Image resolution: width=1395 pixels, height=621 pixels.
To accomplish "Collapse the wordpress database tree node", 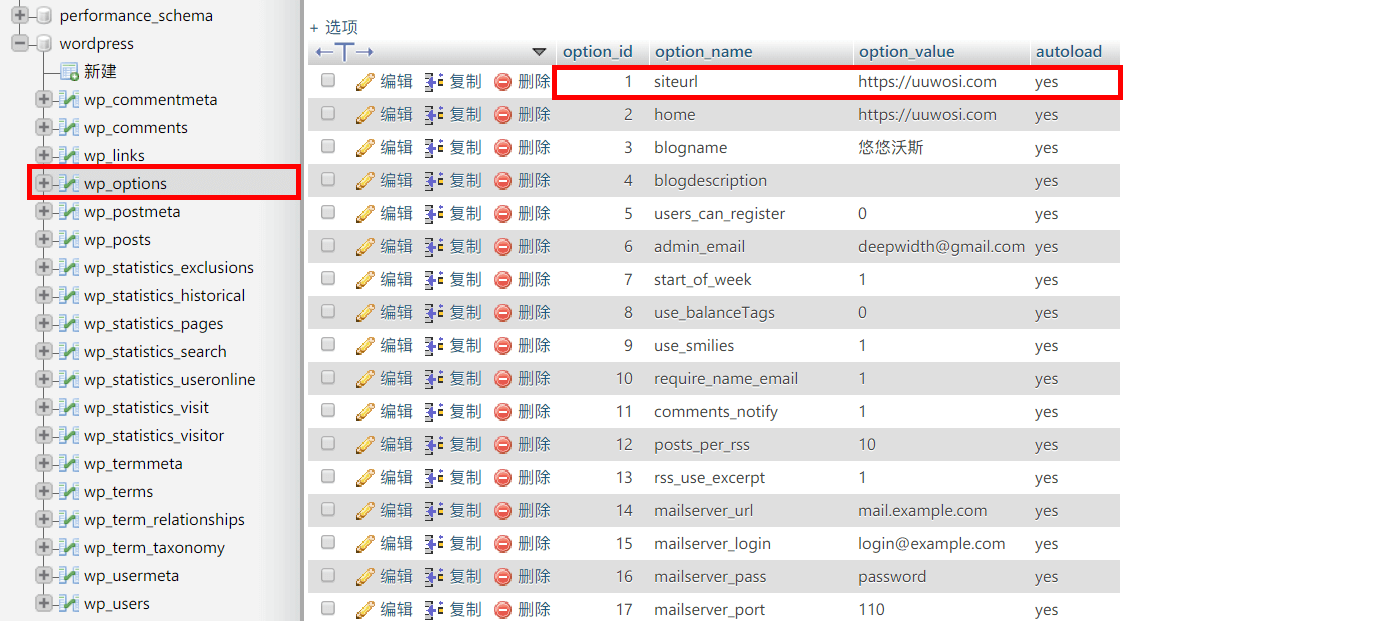I will [x=19, y=44].
